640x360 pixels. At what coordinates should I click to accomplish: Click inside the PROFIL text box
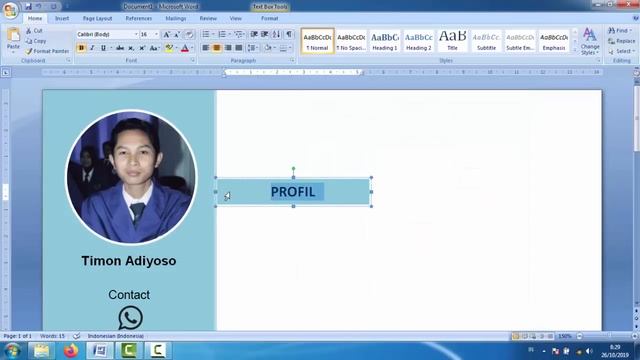(293, 192)
